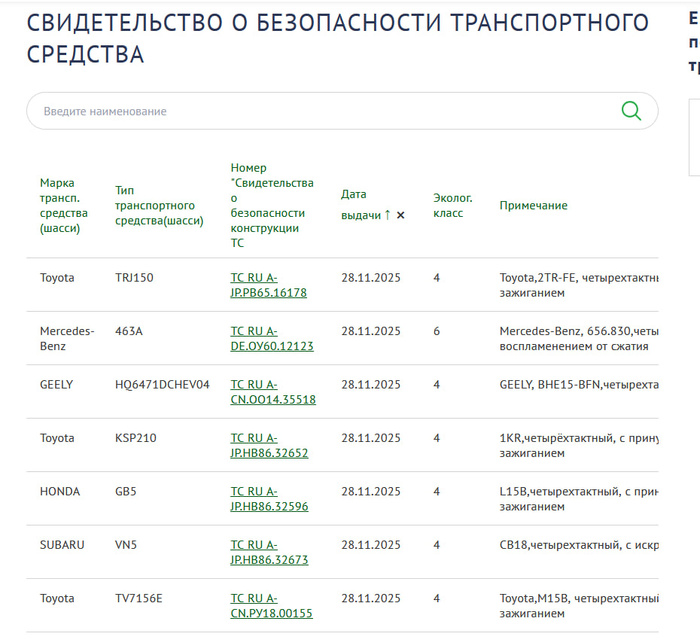Screen dimensions: 700x643
Task: Open certificate TC RU A-JP.PB65.16178
Action: pos(268,285)
